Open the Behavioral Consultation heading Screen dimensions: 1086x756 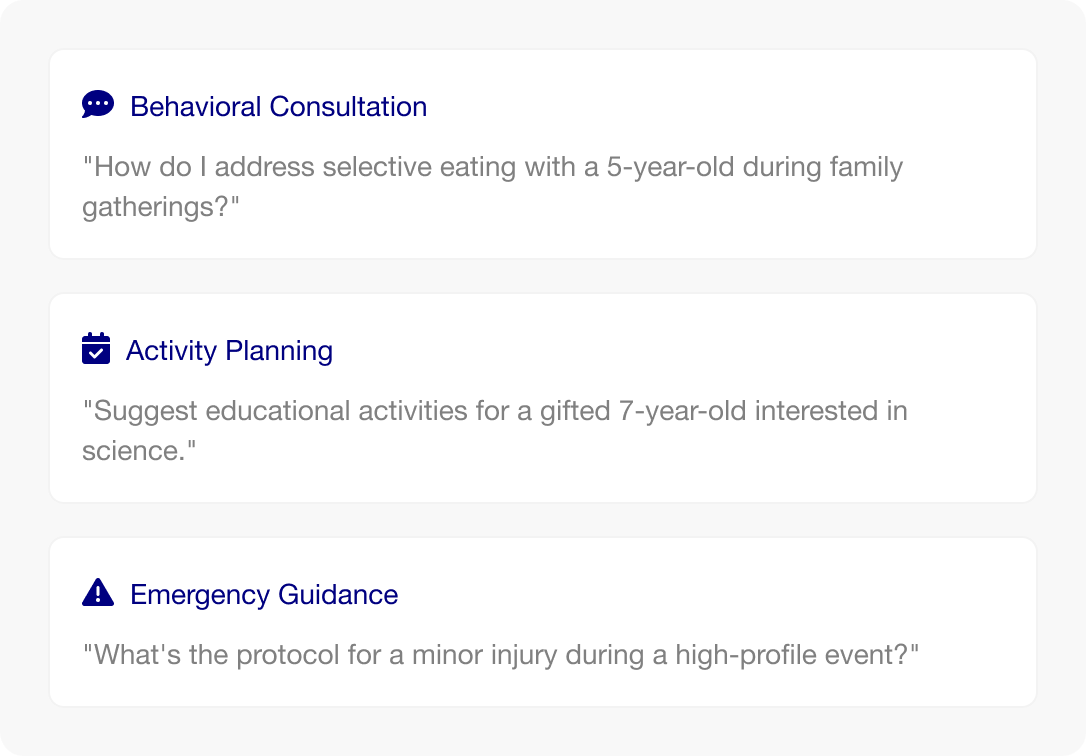[278, 107]
